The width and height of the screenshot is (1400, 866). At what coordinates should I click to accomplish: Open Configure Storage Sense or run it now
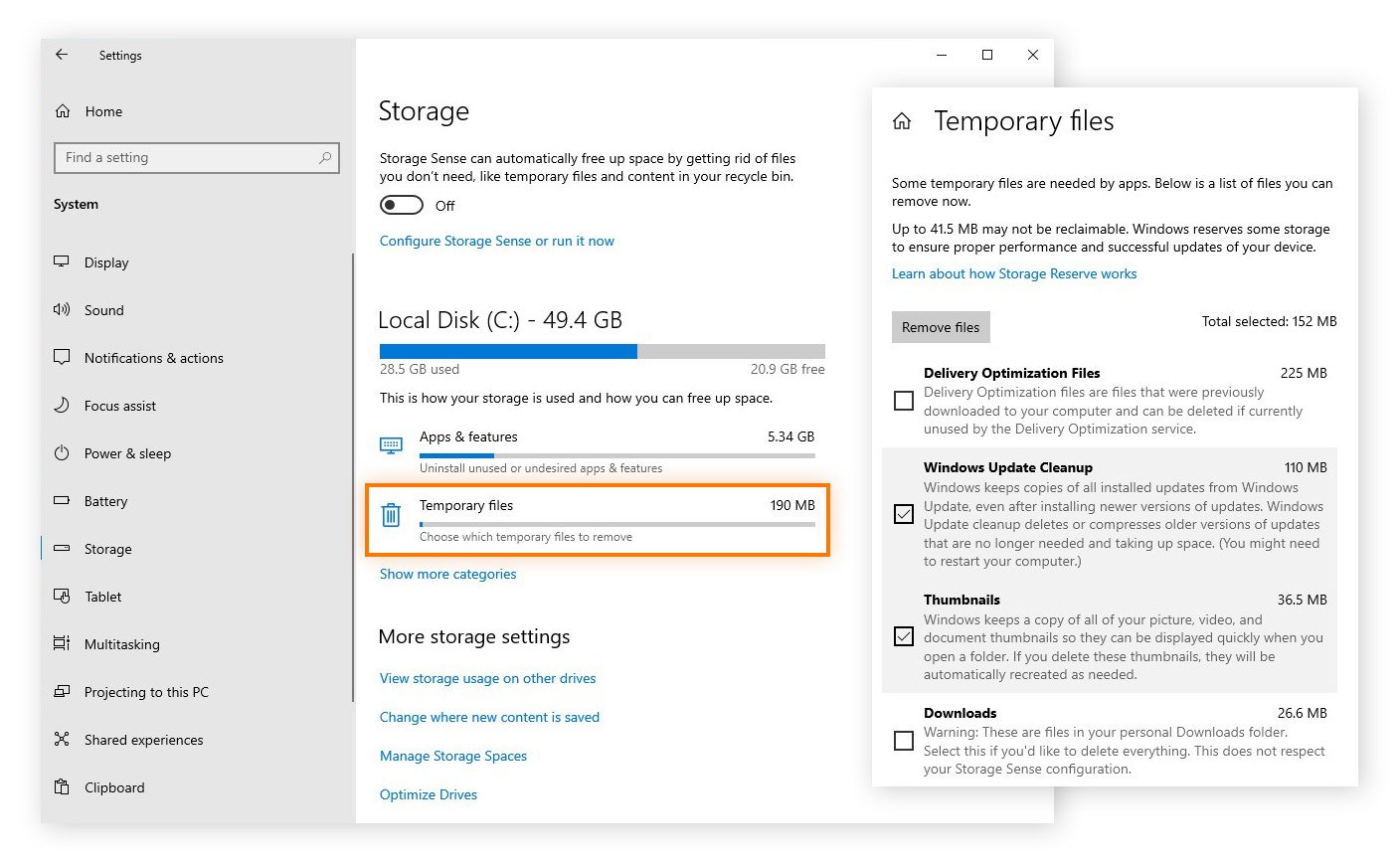coord(496,241)
